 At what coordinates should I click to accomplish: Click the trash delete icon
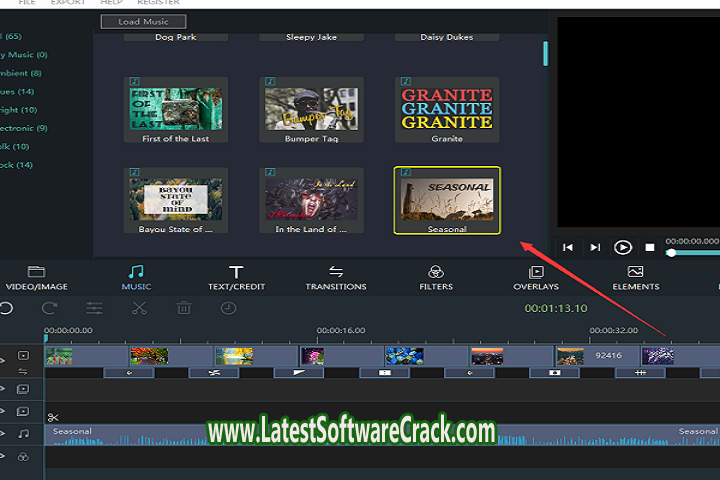[x=184, y=309]
